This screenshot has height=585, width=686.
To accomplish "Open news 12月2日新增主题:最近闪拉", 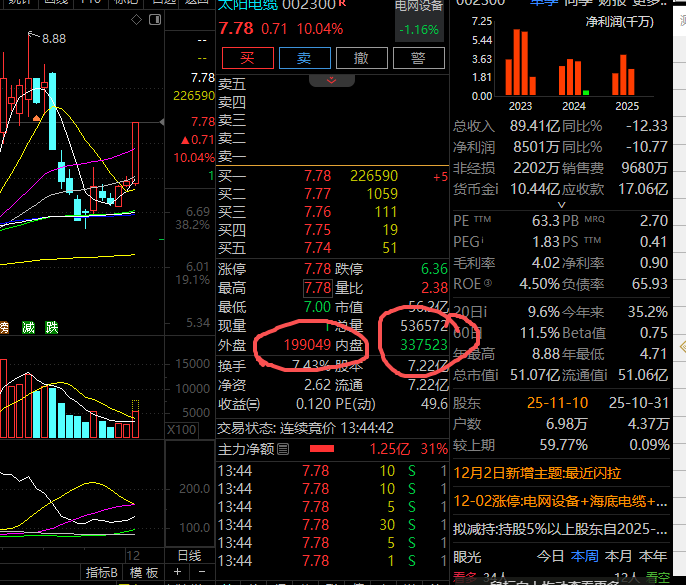I will [x=537, y=473].
